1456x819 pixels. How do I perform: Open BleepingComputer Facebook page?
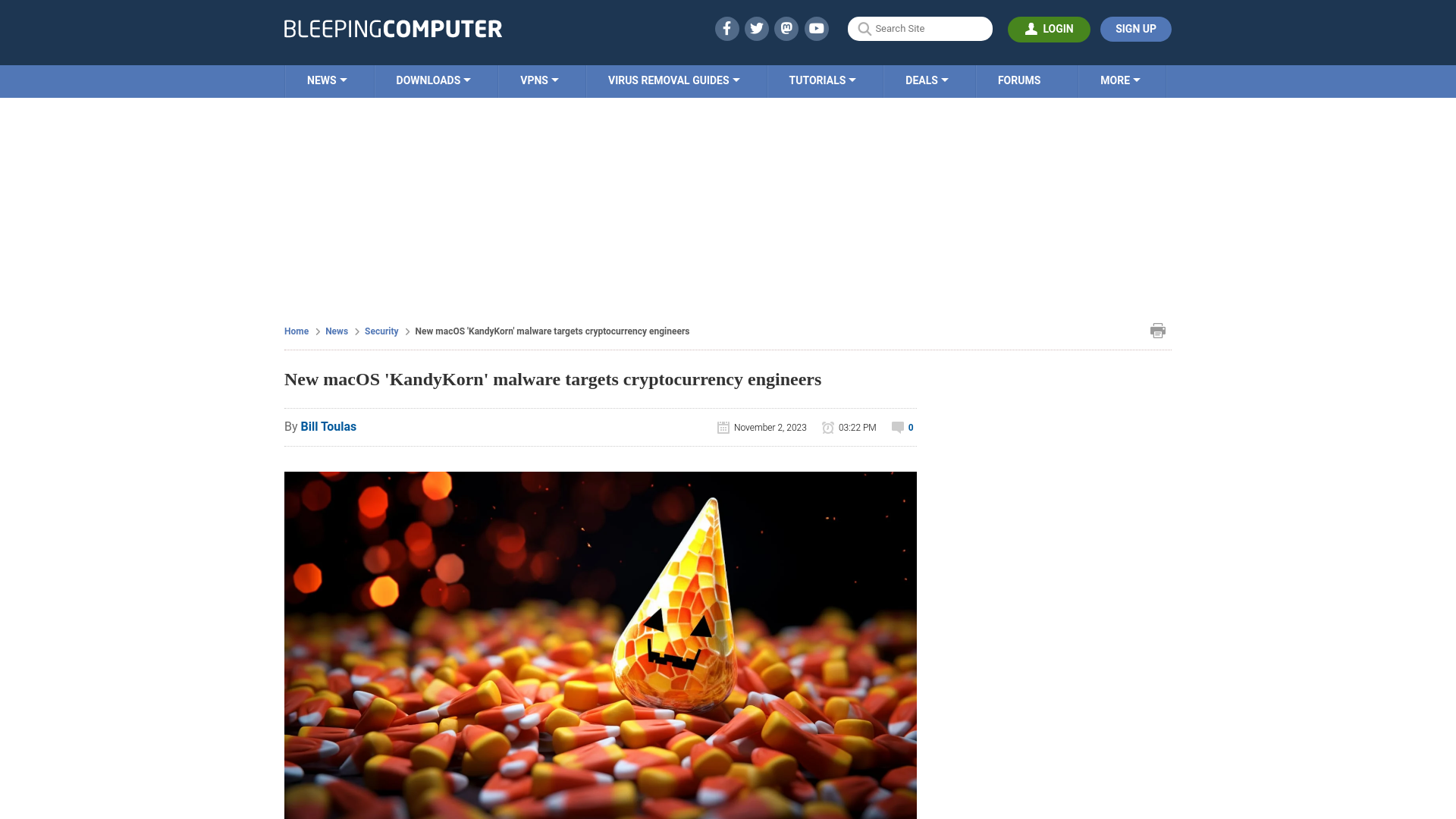[x=726, y=28]
